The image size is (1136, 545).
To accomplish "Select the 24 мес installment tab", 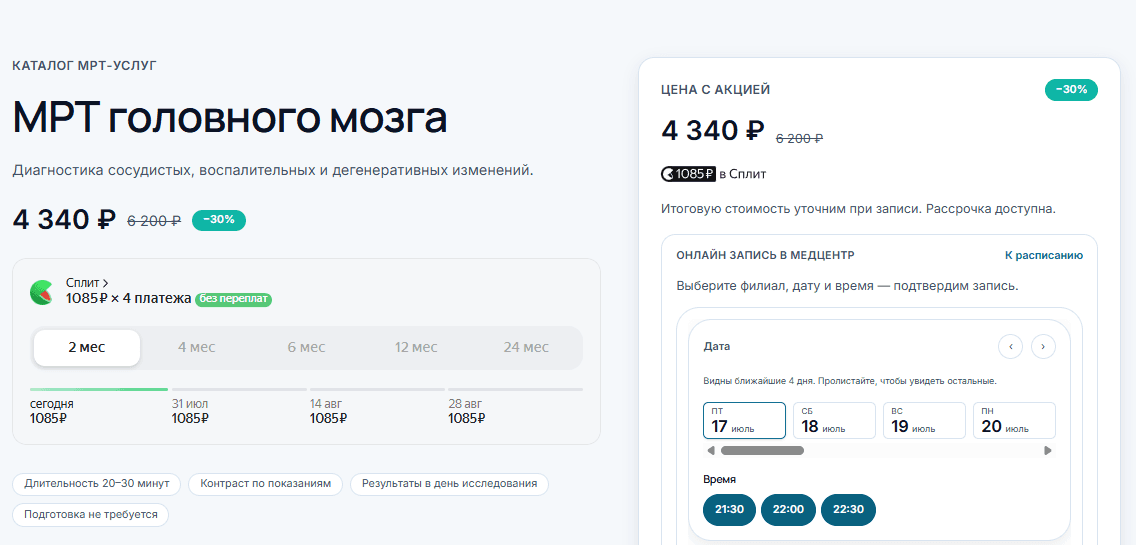I will (526, 348).
